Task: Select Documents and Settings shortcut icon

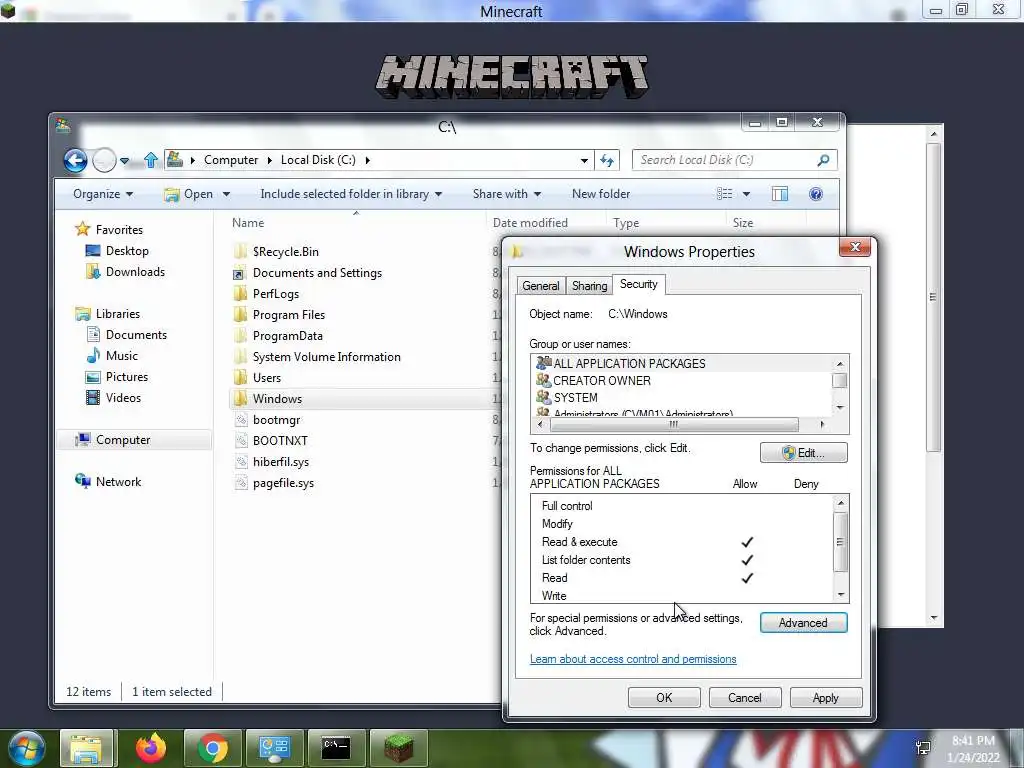Action: pyautogui.click(x=239, y=273)
